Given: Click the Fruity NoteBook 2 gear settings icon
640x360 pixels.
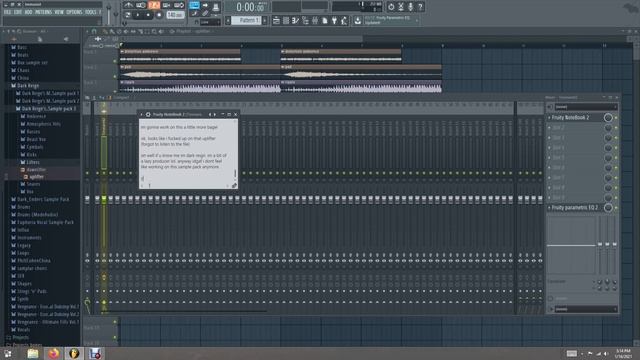Looking at the screenshot, I should tap(148, 115).
